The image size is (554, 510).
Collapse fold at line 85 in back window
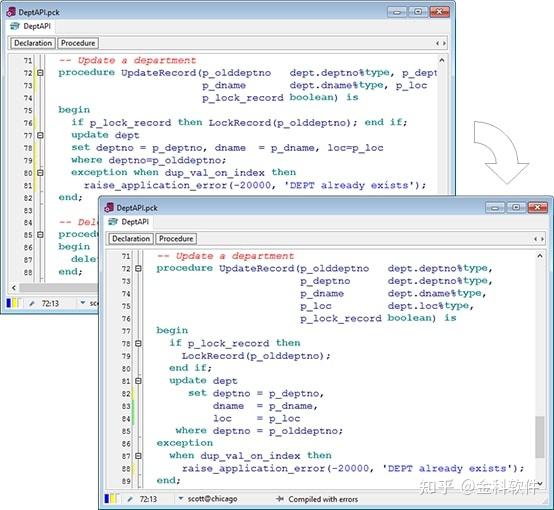coord(40,234)
